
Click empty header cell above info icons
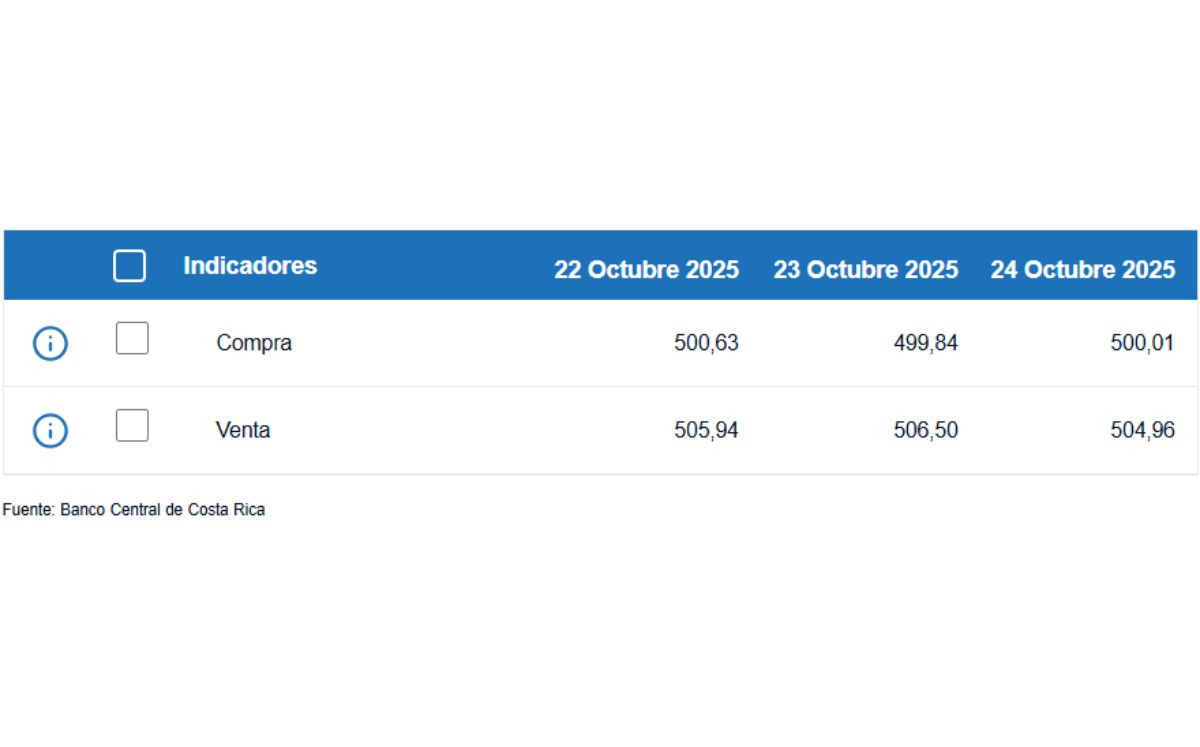coord(50,266)
